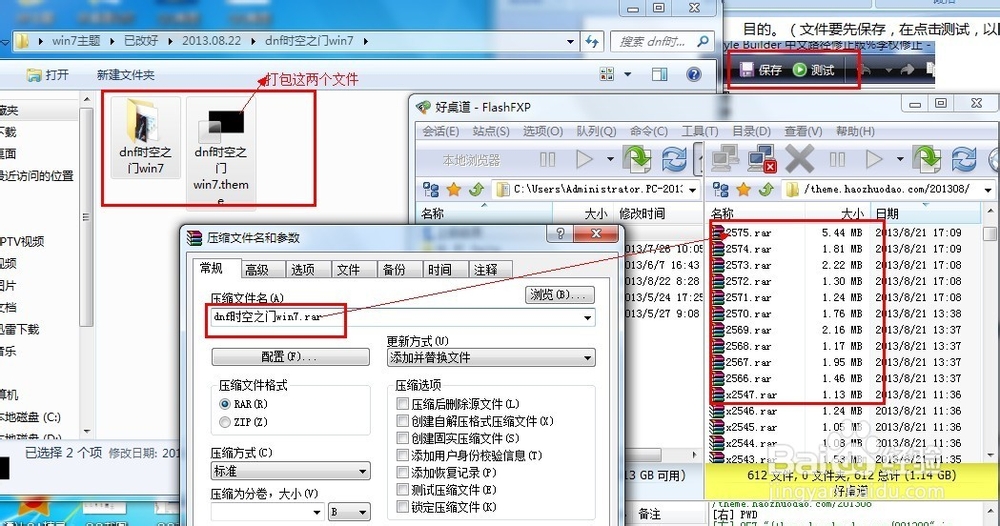This screenshot has height=526, width=1000.
Task: Enable 压缩后删除源文件 checkbox
Action: pos(402,404)
